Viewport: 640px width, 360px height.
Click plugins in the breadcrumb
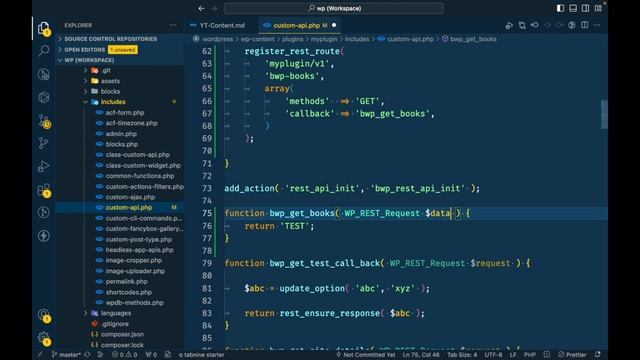click(x=293, y=39)
